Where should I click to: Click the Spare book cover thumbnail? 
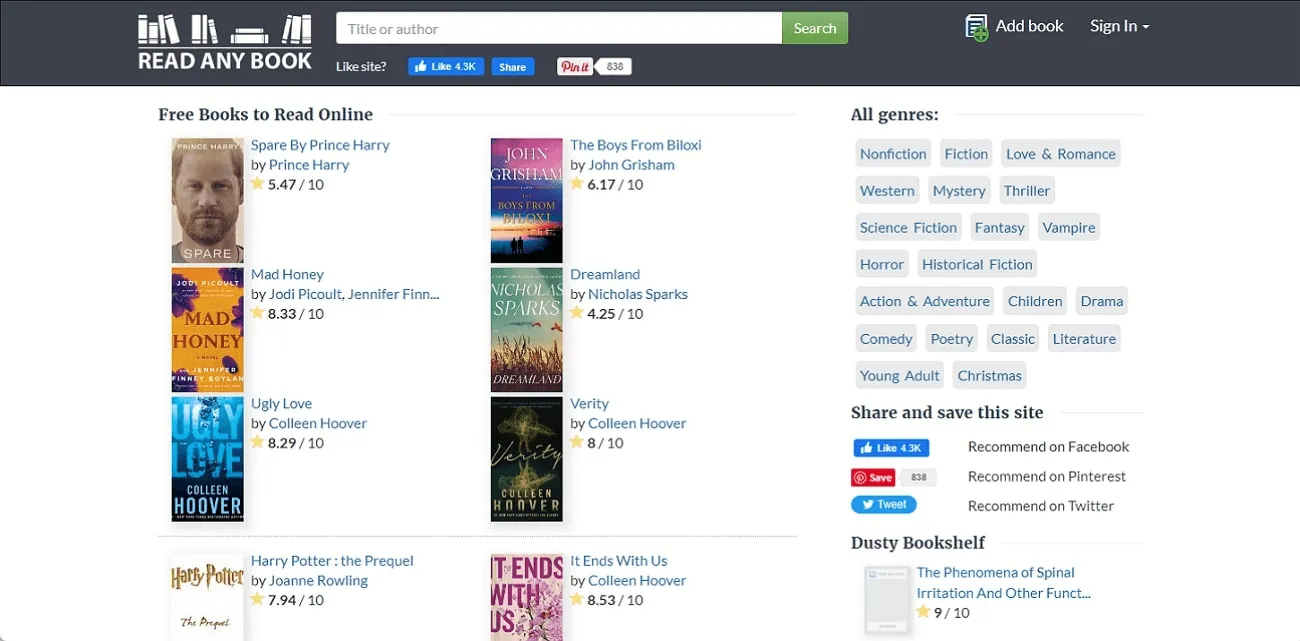207,201
